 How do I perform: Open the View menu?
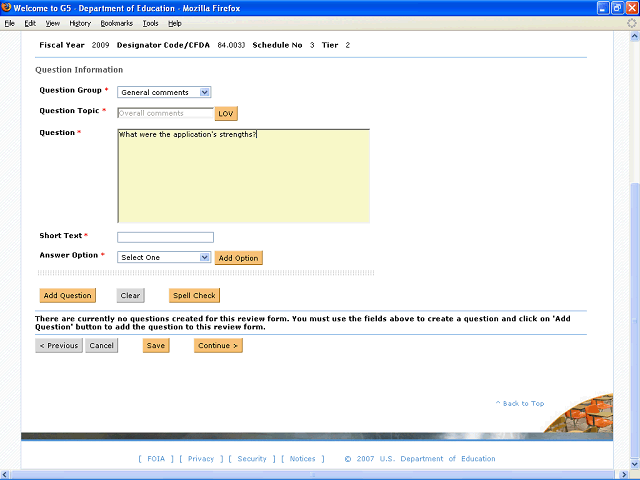pyautogui.click(x=53, y=24)
